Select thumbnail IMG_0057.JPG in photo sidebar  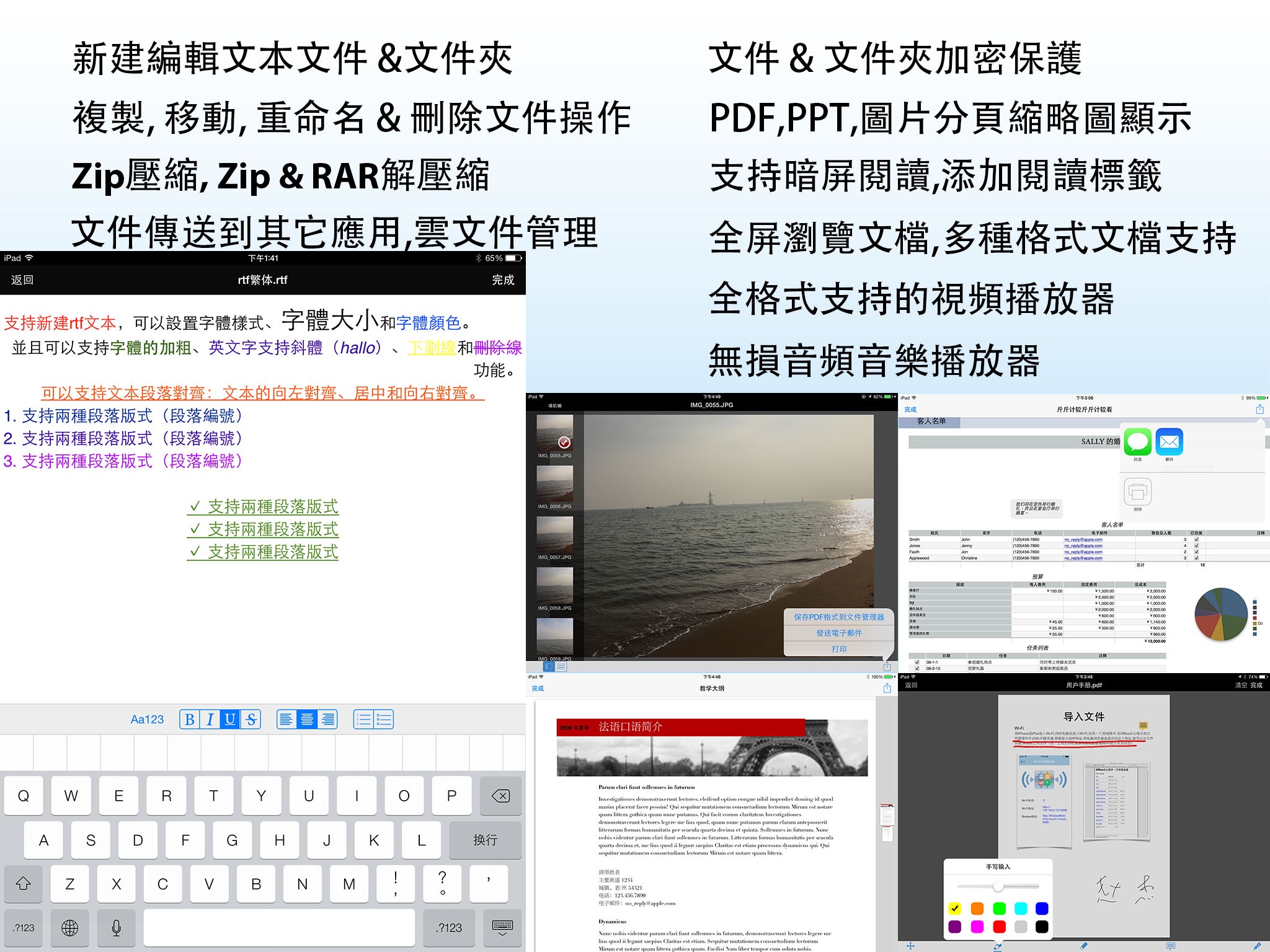554,535
